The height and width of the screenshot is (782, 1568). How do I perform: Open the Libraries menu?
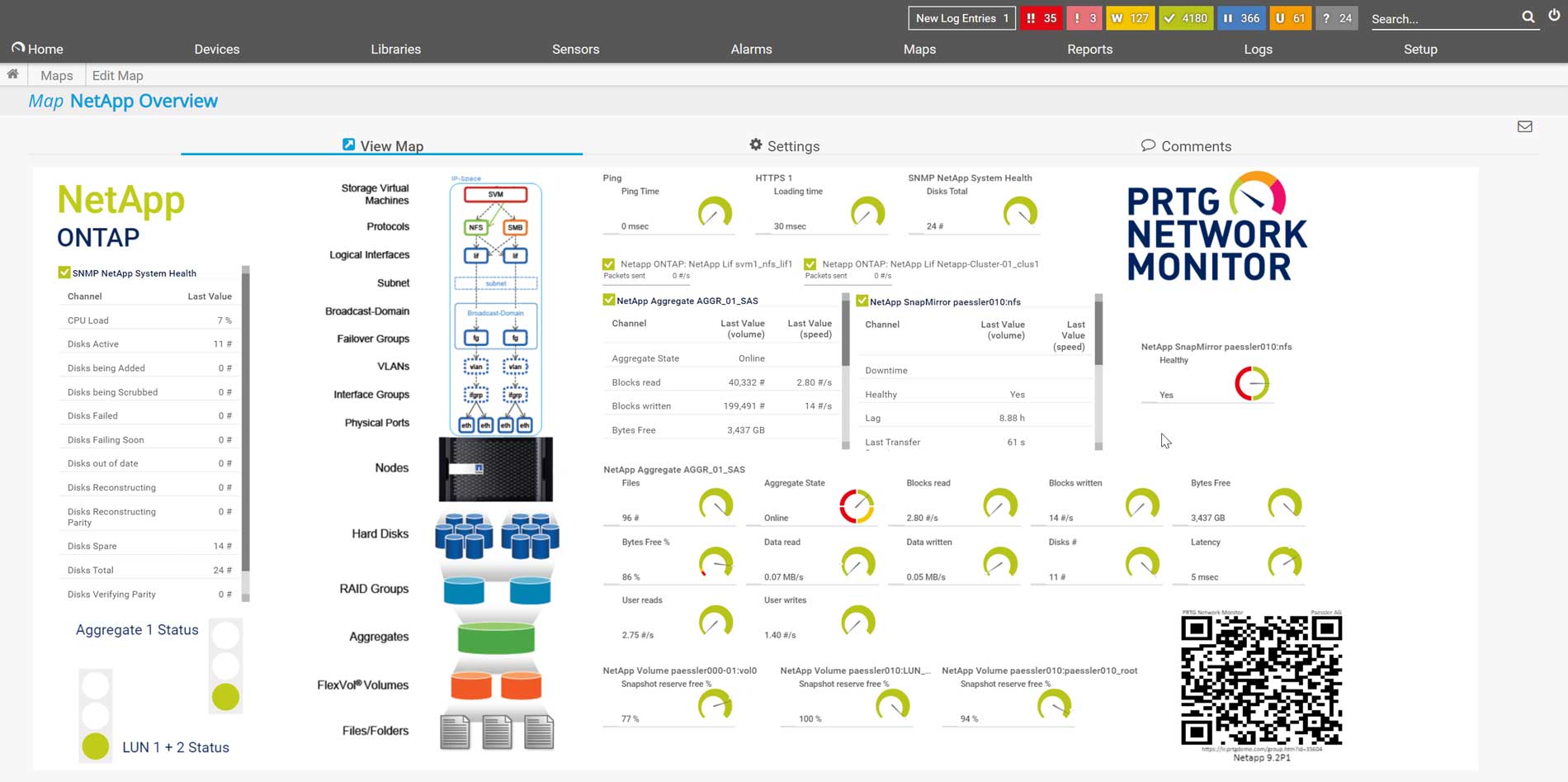pyautogui.click(x=396, y=49)
